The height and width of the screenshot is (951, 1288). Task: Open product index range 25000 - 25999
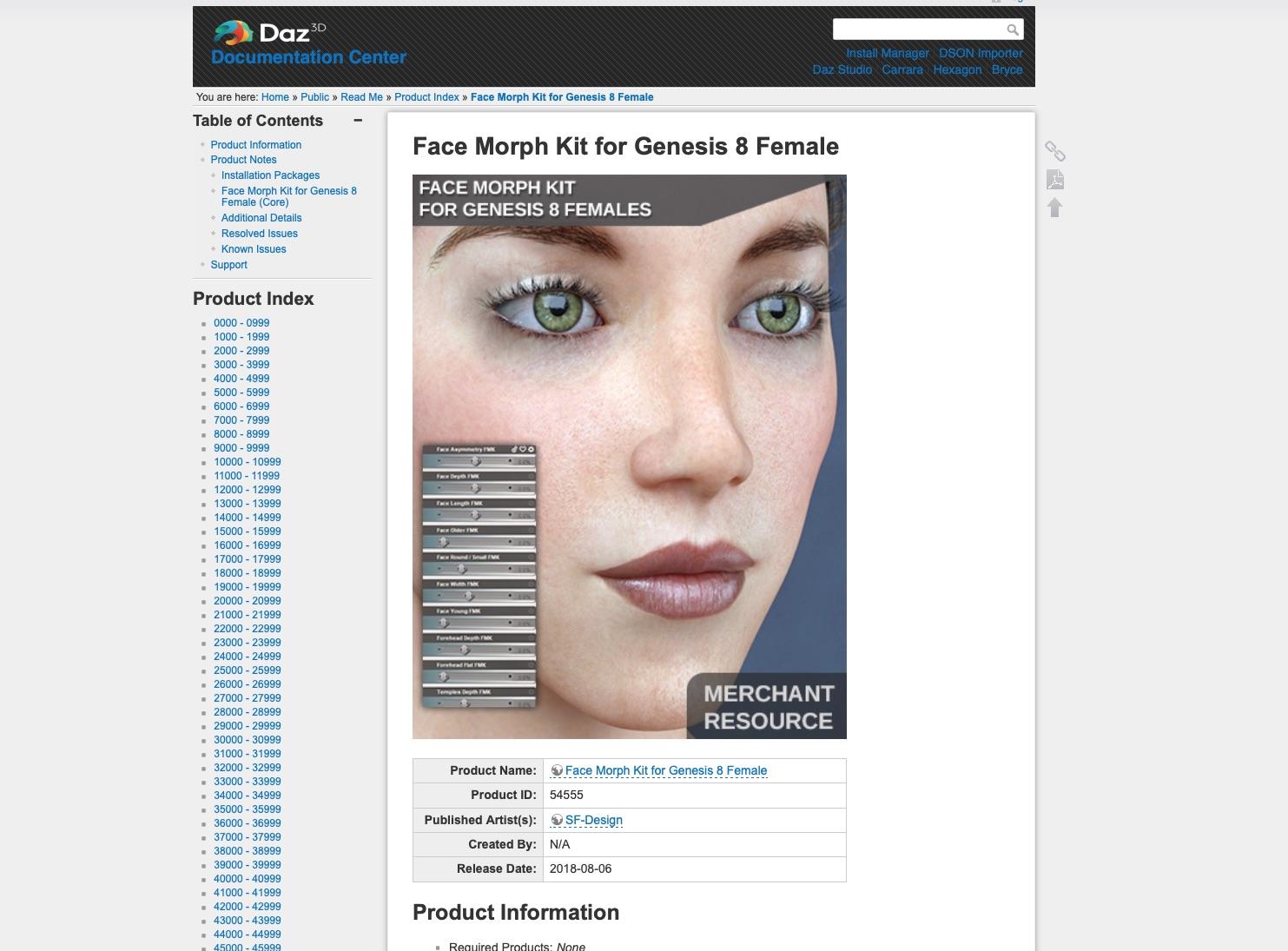(248, 670)
